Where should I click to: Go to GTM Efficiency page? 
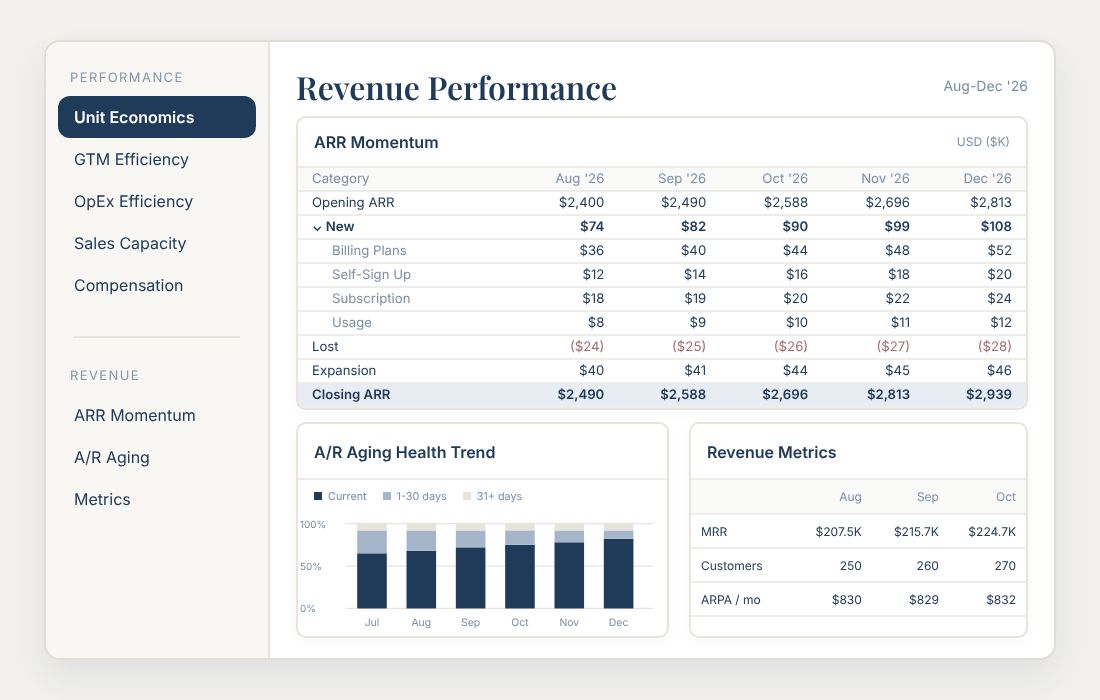click(131, 159)
